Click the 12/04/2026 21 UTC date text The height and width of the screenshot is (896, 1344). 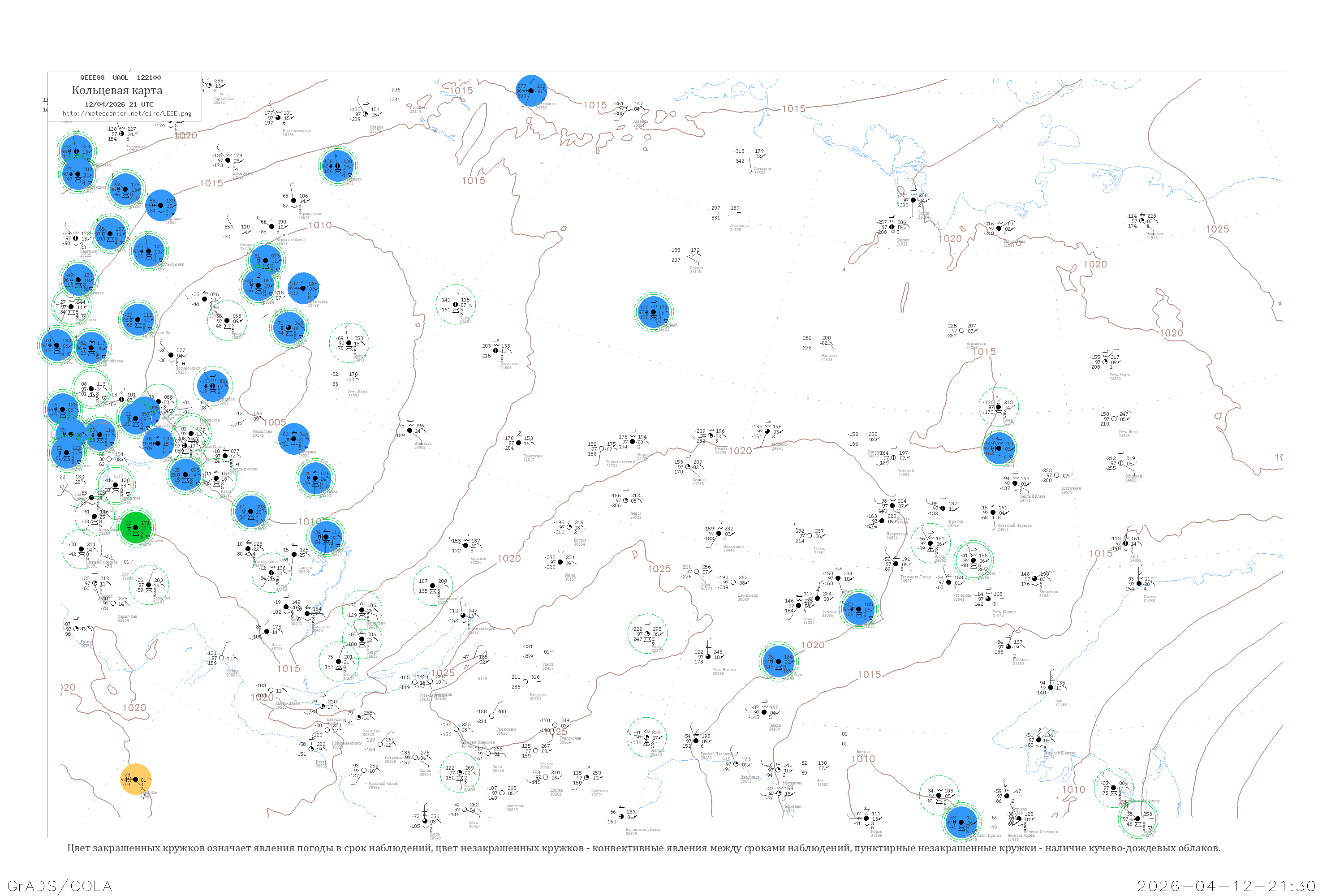click(x=119, y=104)
